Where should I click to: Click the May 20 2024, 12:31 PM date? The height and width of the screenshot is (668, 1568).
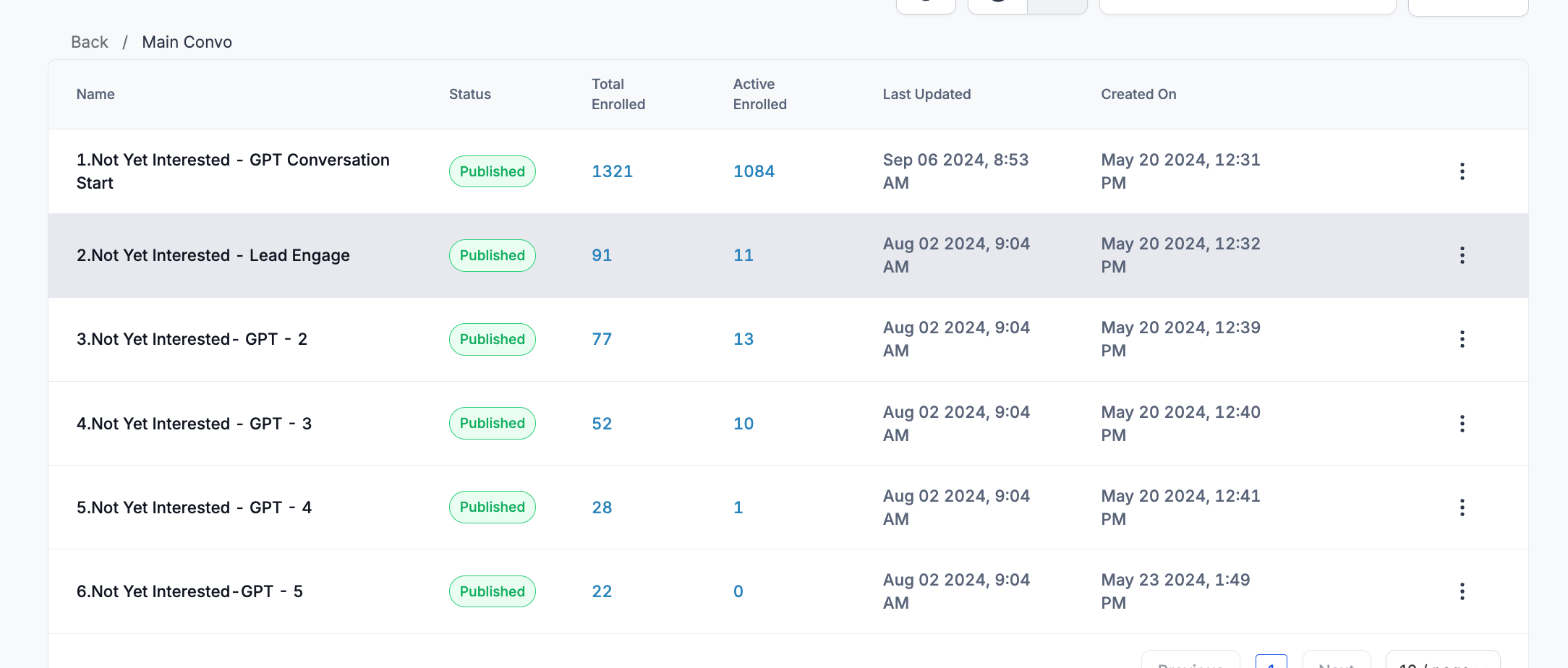(1180, 171)
